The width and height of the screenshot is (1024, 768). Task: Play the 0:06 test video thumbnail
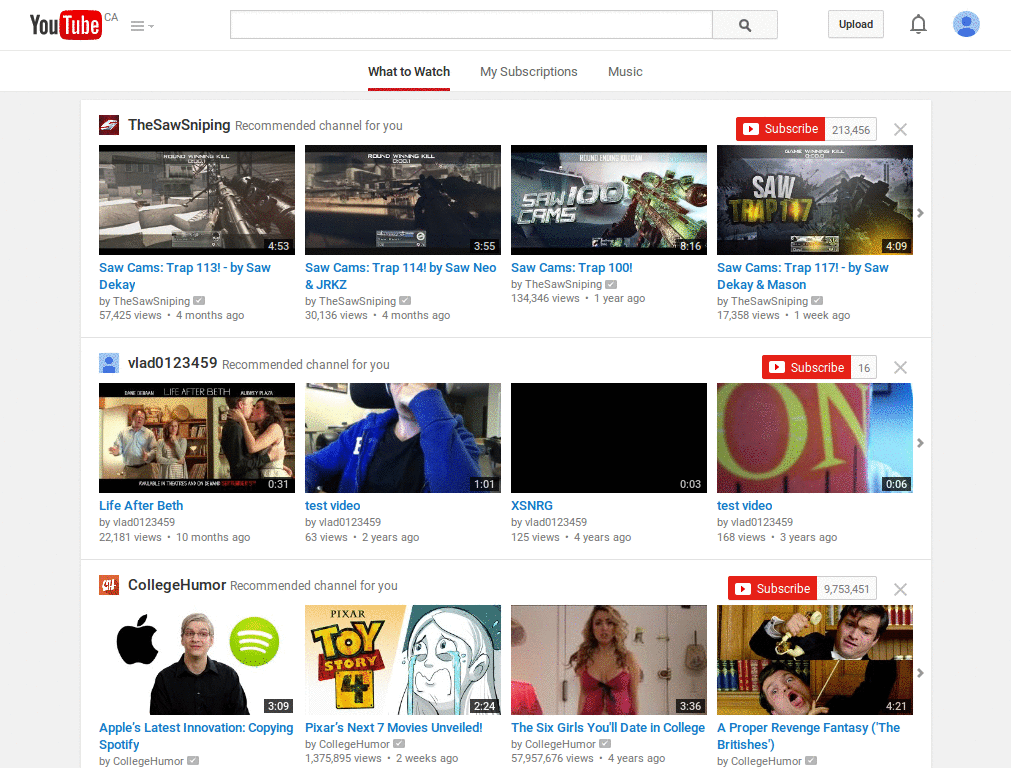[x=815, y=438]
